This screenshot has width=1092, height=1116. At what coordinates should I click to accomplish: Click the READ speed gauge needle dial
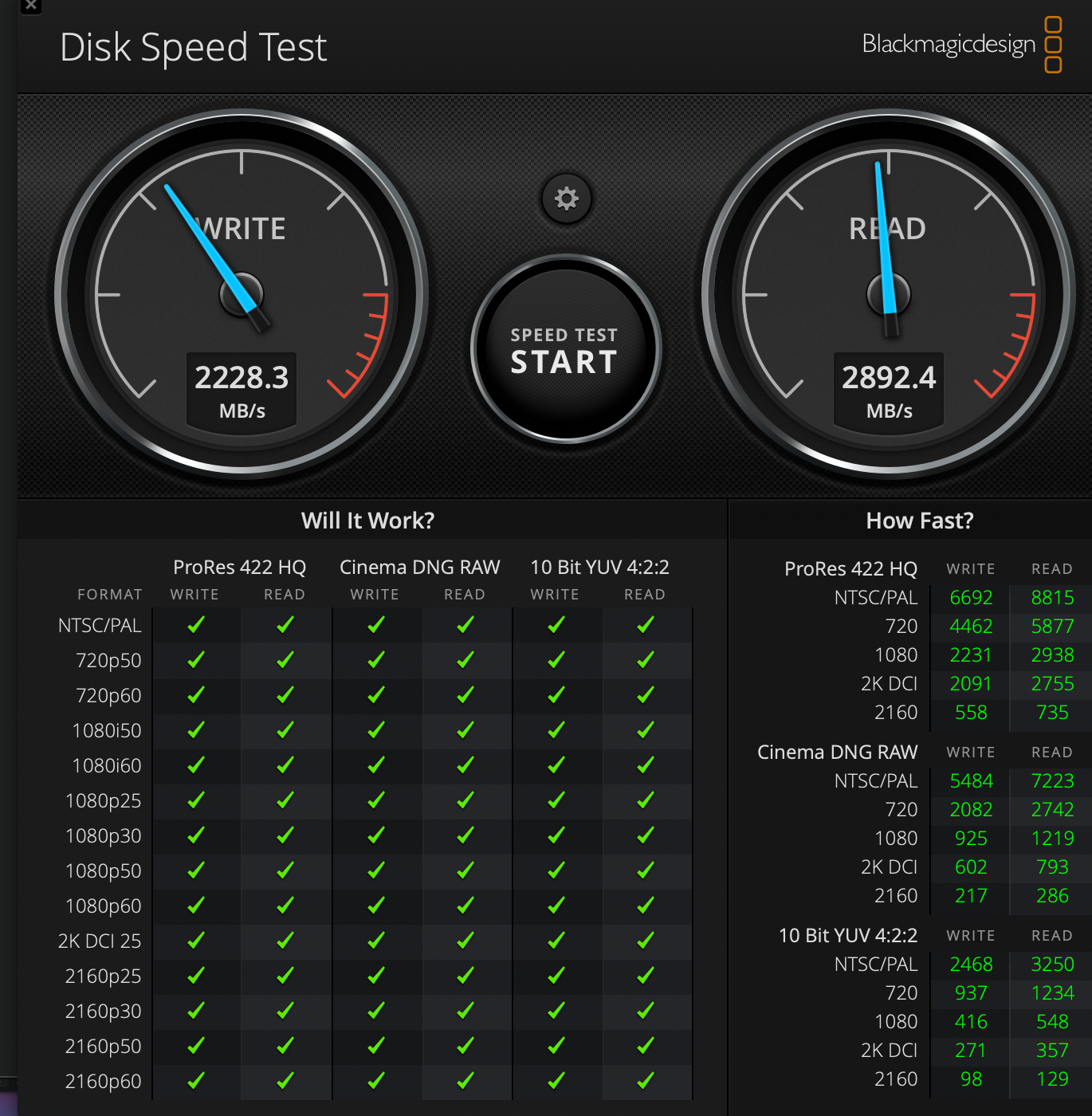(x=889, y=294)
